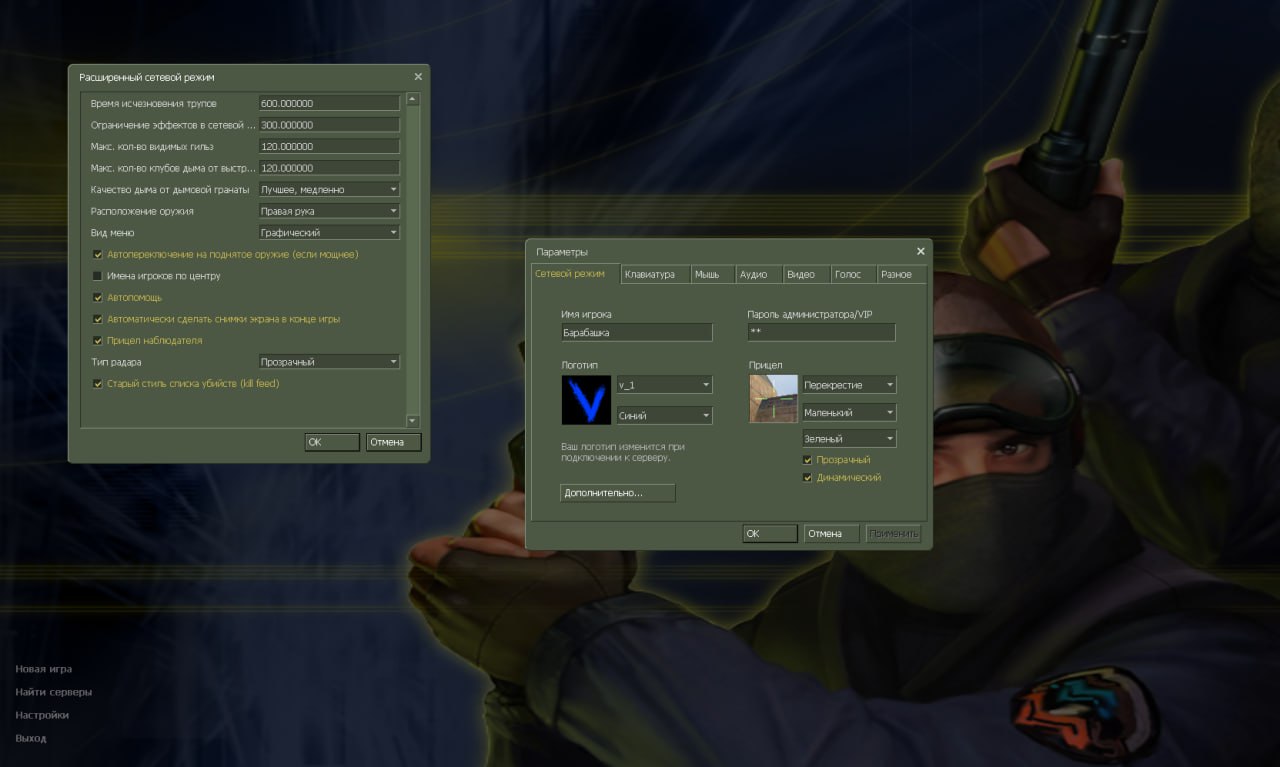
Task: Close the Расширенный сетевой режим dialog
Action: (x=418, y=77)
